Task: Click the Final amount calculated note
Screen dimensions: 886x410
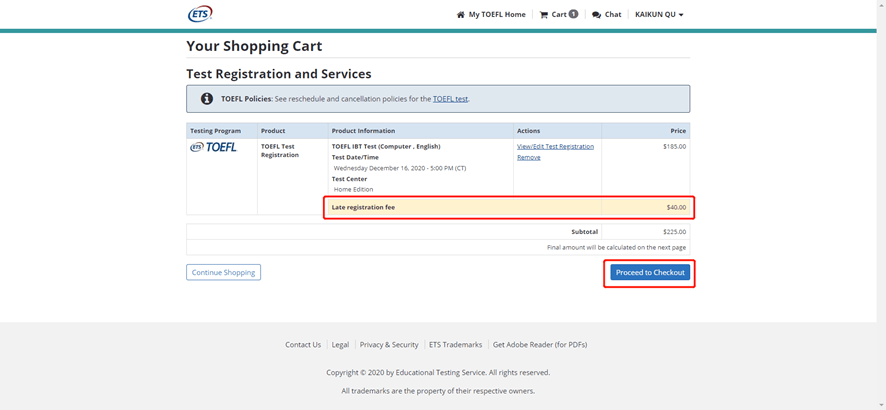Action: coord(616,247)
